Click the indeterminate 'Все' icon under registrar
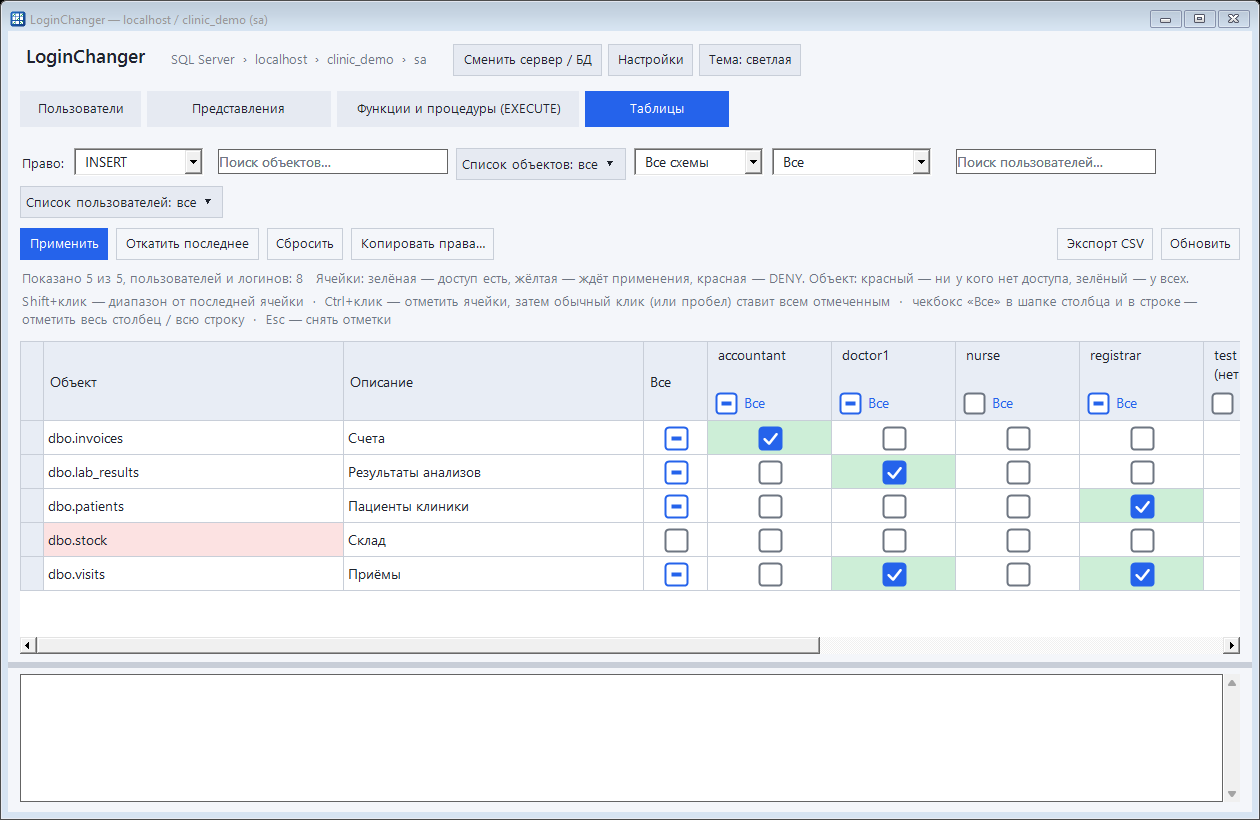Screen dimensions: 1260x820 [1099, 403]
